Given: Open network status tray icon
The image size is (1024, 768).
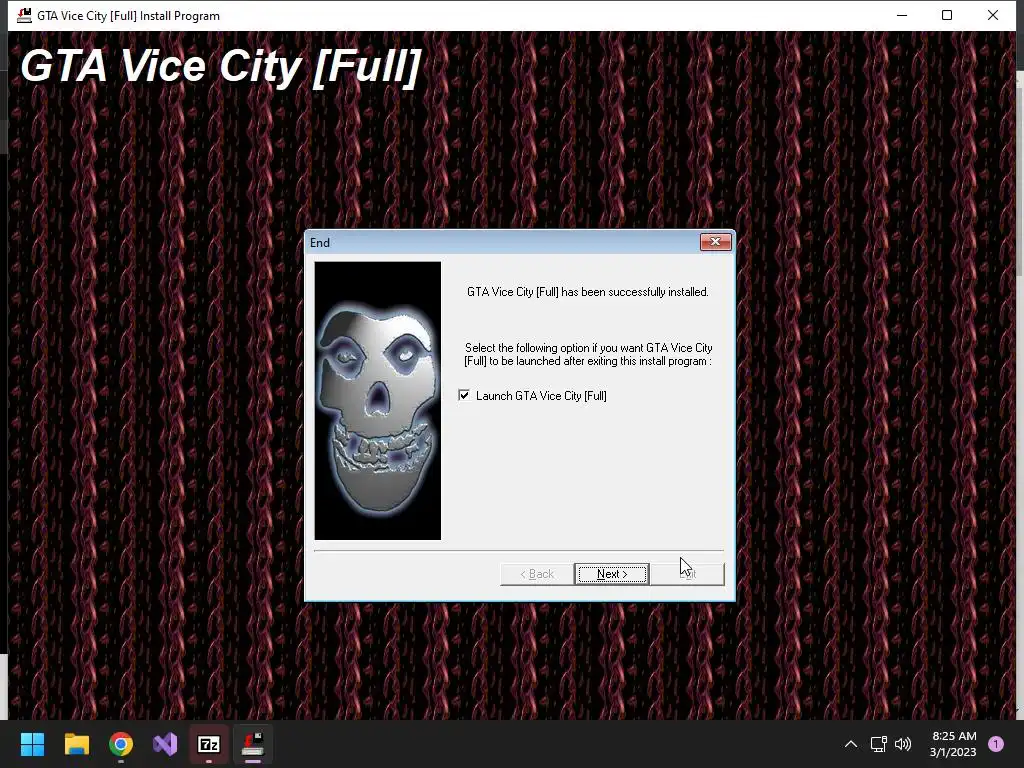Looking at the screenshot, I should [878, 744].
